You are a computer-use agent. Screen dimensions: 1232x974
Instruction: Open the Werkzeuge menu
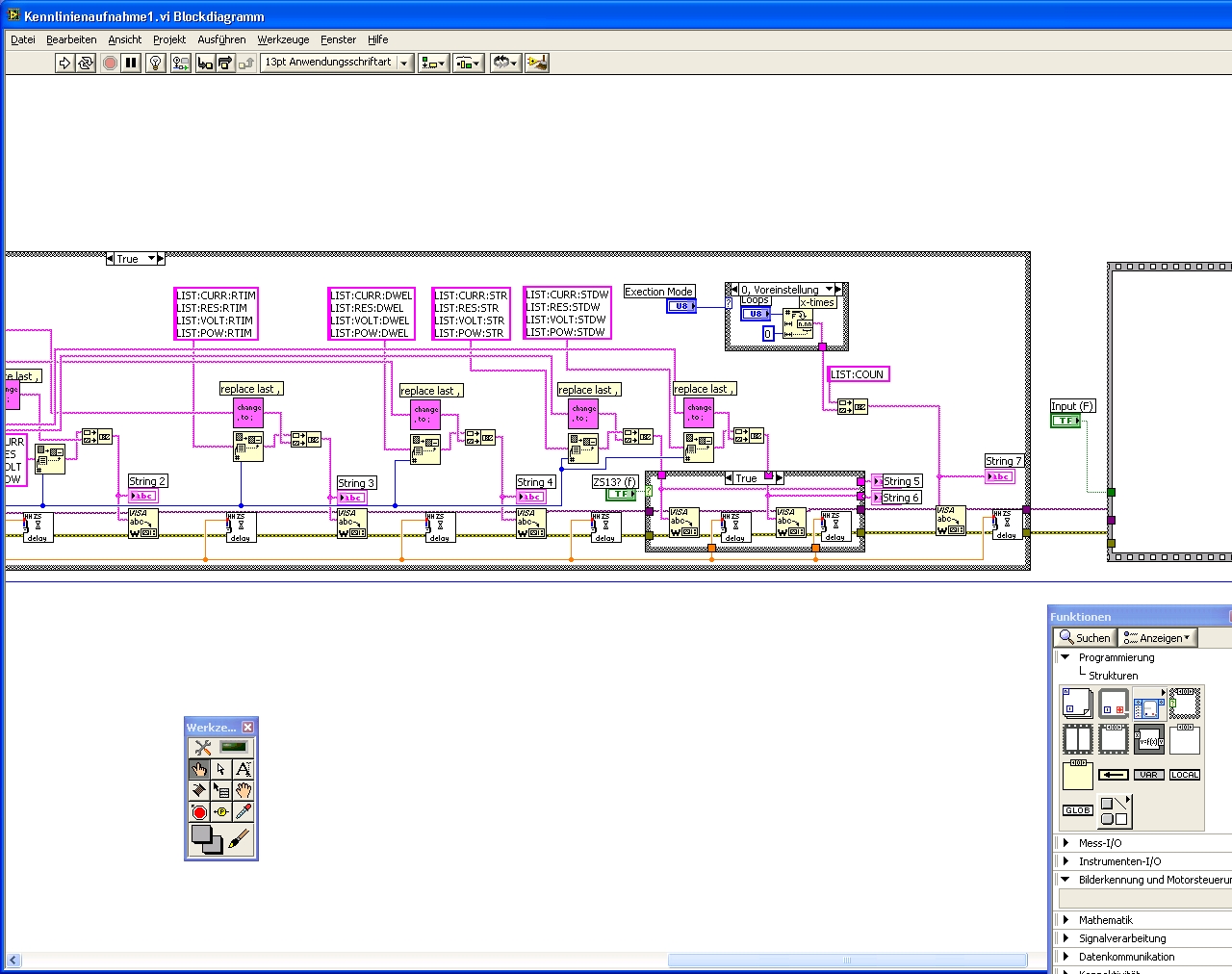[x=283, y=39]
